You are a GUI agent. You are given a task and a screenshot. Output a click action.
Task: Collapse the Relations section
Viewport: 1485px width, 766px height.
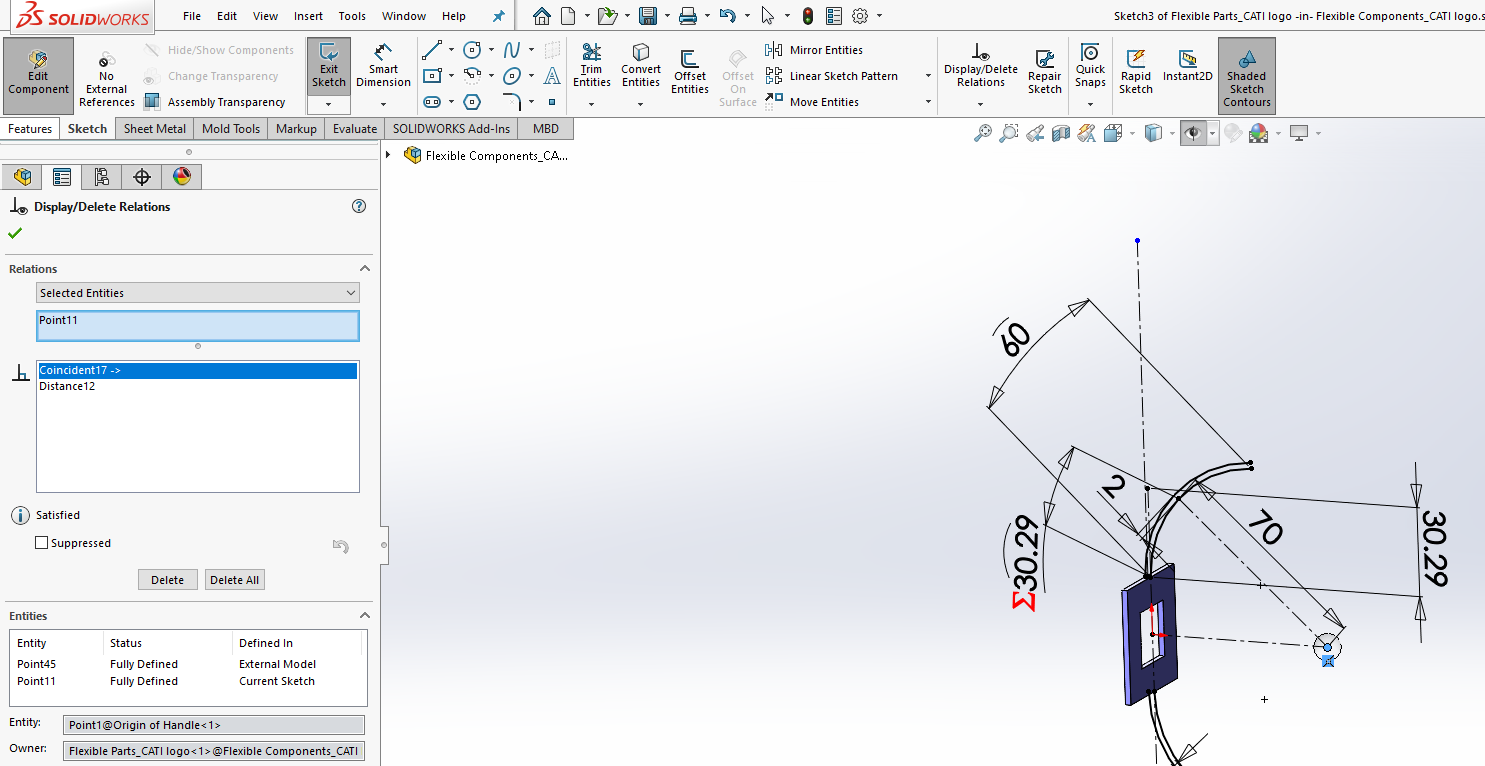(x=365, y=269)
